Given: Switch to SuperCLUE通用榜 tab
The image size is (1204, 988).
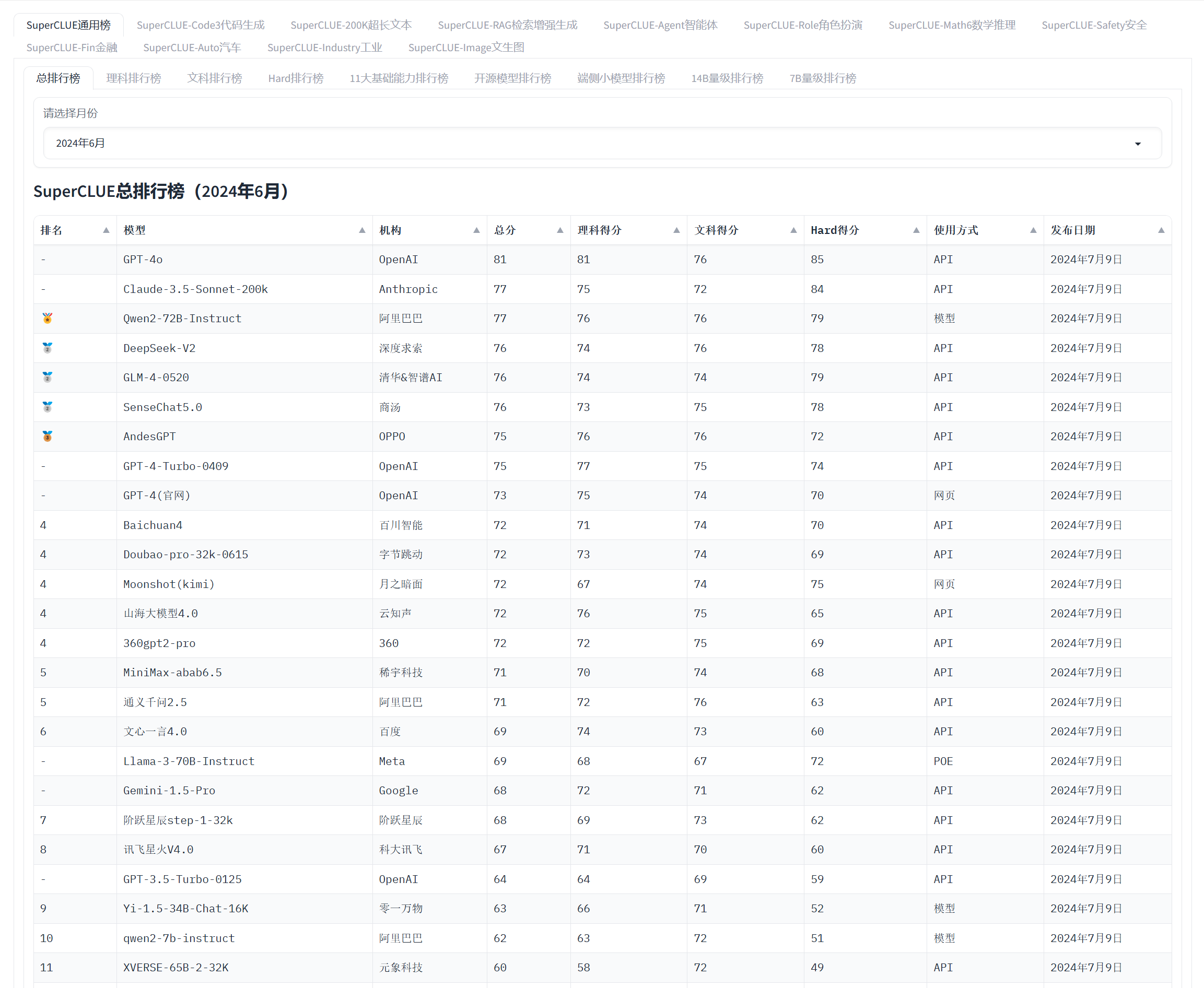Looking at the screenshot, I should [x=68, y=25].
